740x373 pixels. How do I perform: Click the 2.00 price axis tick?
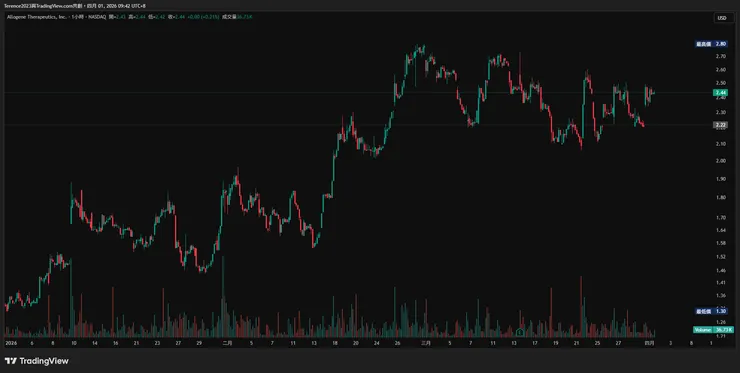[x=721, y=161]
